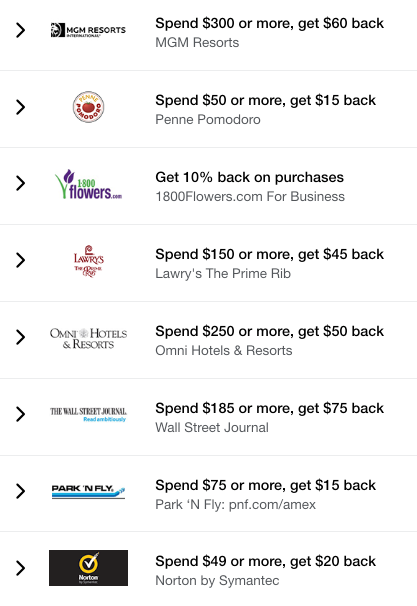Click the Omni Hotels & Resorts logo
Screen dimensions: 417x606
click(89, 338)
